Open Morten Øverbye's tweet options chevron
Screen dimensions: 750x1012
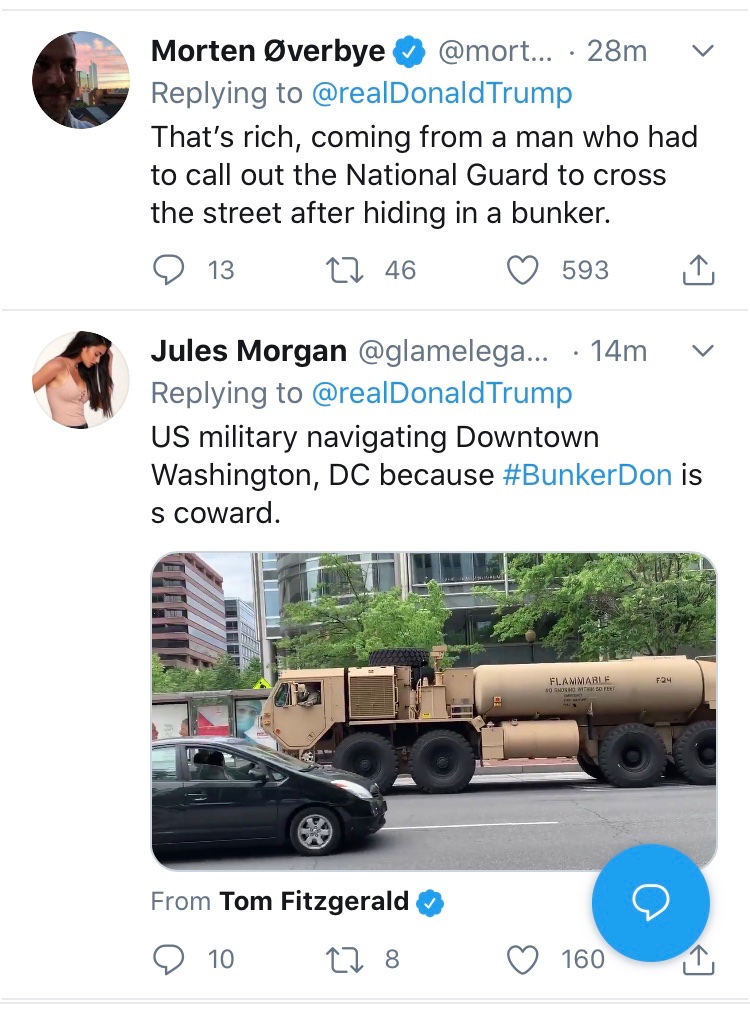point(703,51)
